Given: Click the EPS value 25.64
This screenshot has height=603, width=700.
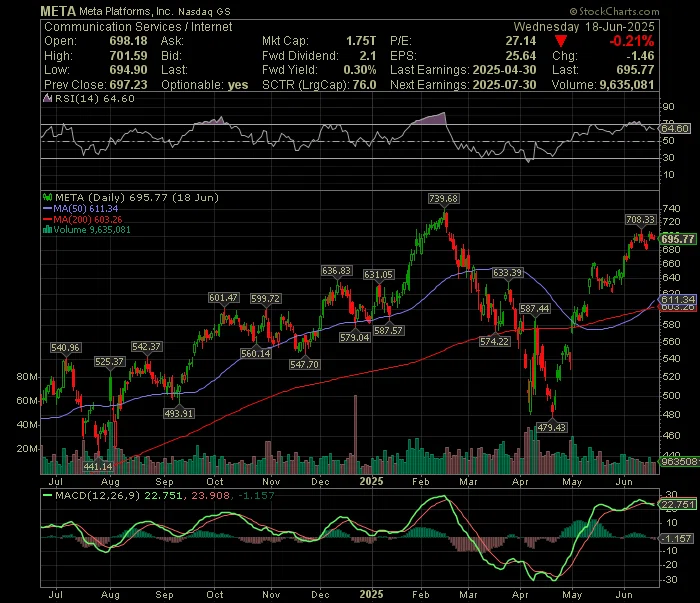Looking at the screenshot, I should pos(521,56).
